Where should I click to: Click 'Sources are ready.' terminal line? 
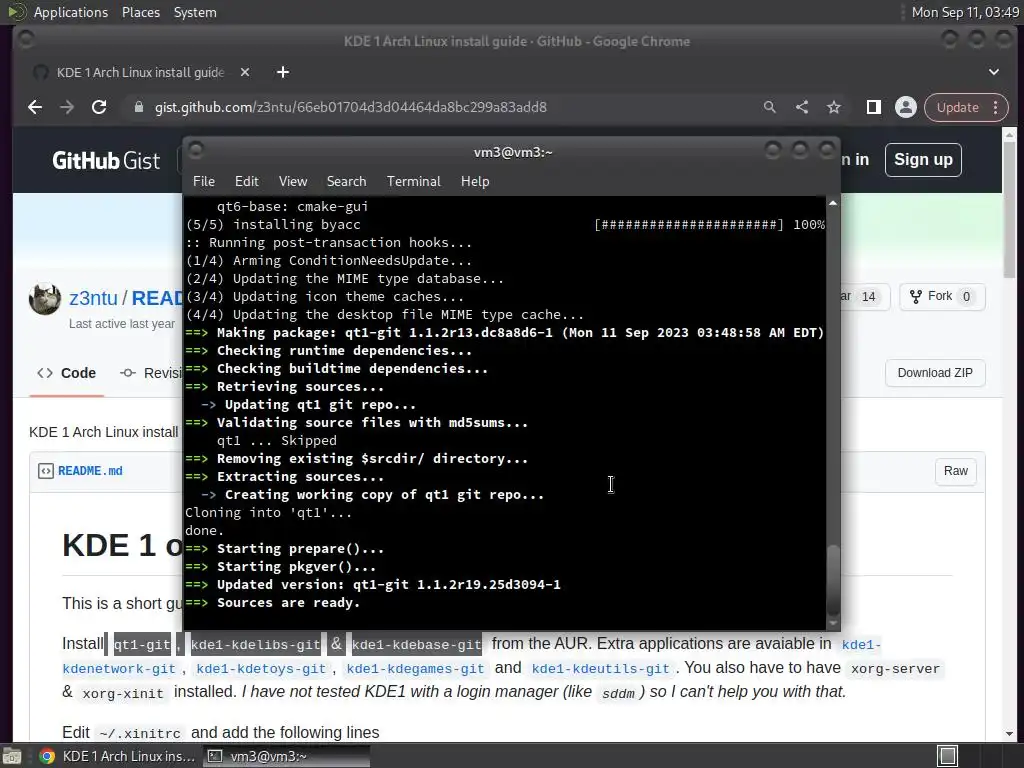tap(288, 603)
